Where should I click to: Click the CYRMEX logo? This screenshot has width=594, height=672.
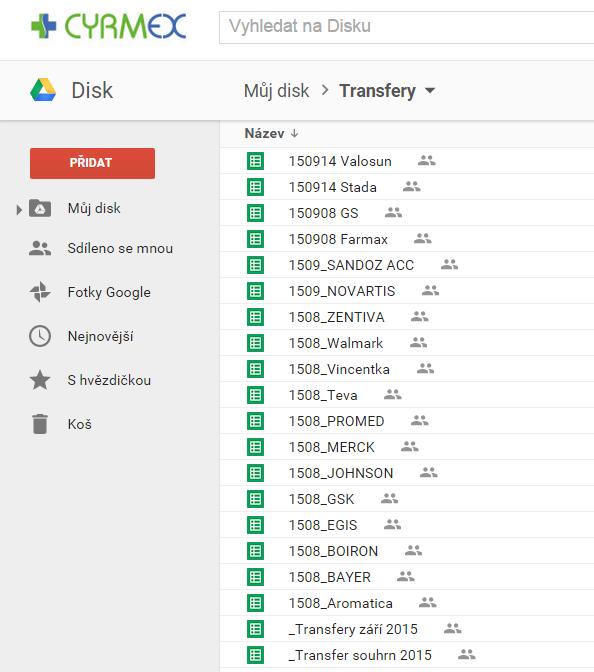109,27
